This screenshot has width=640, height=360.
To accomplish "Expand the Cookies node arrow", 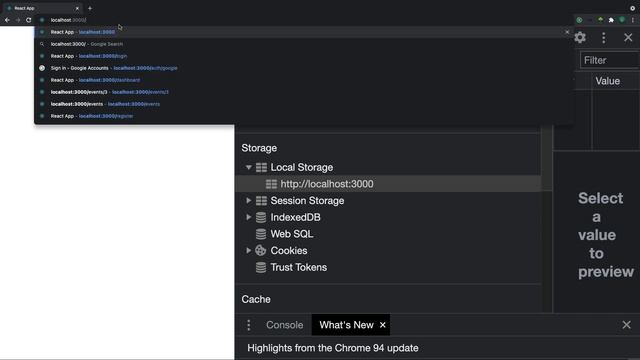I will pos(249,250).
